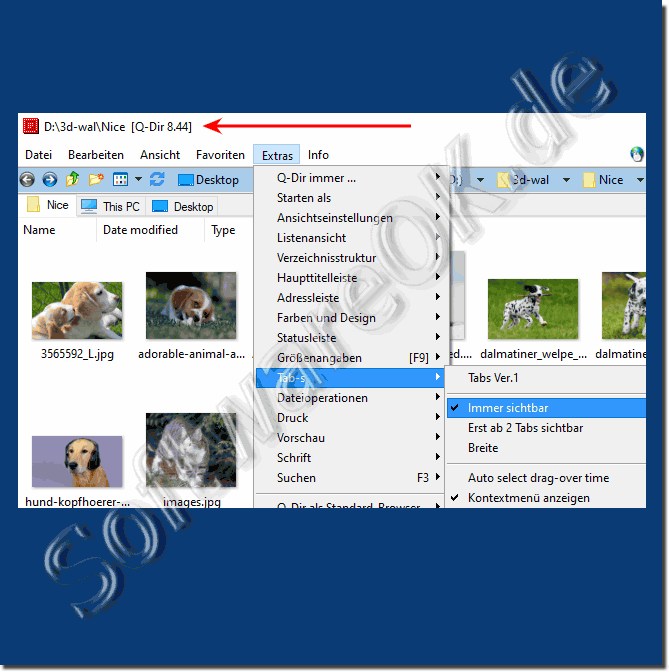Viewport: 669px width, 672px height.
Task: Toggle Kontextmenü anzeigen checkbox
Action: (x=546, y=498)
